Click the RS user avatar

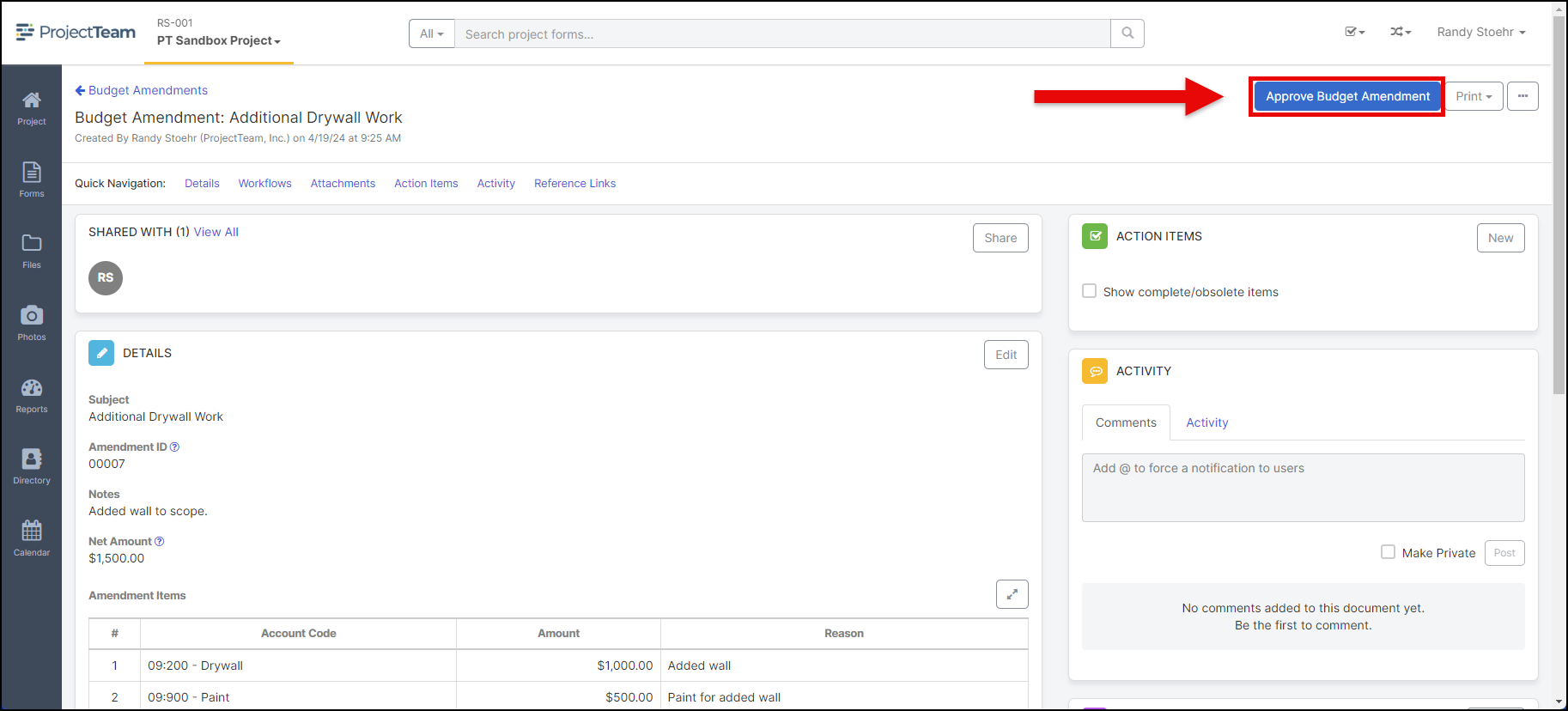tap(106, 278)
